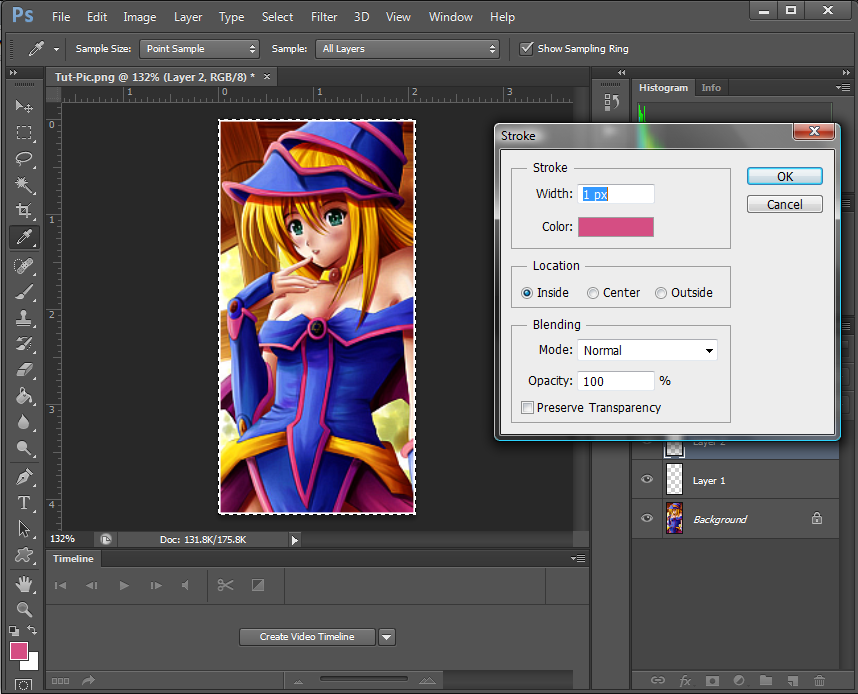Enable Preserve Transparency checkbox
The image size is (858, 694).
(527, 408)
